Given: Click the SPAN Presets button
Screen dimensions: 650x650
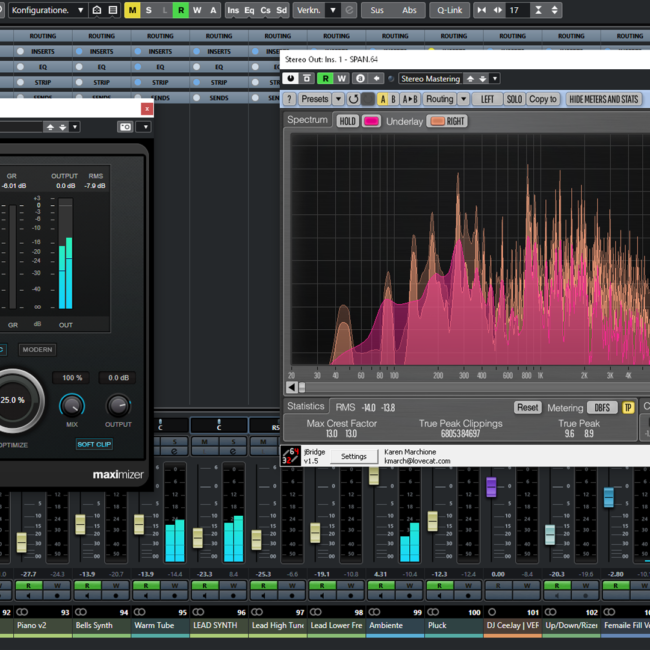Looking at the screenshot, I should (315, 99).
